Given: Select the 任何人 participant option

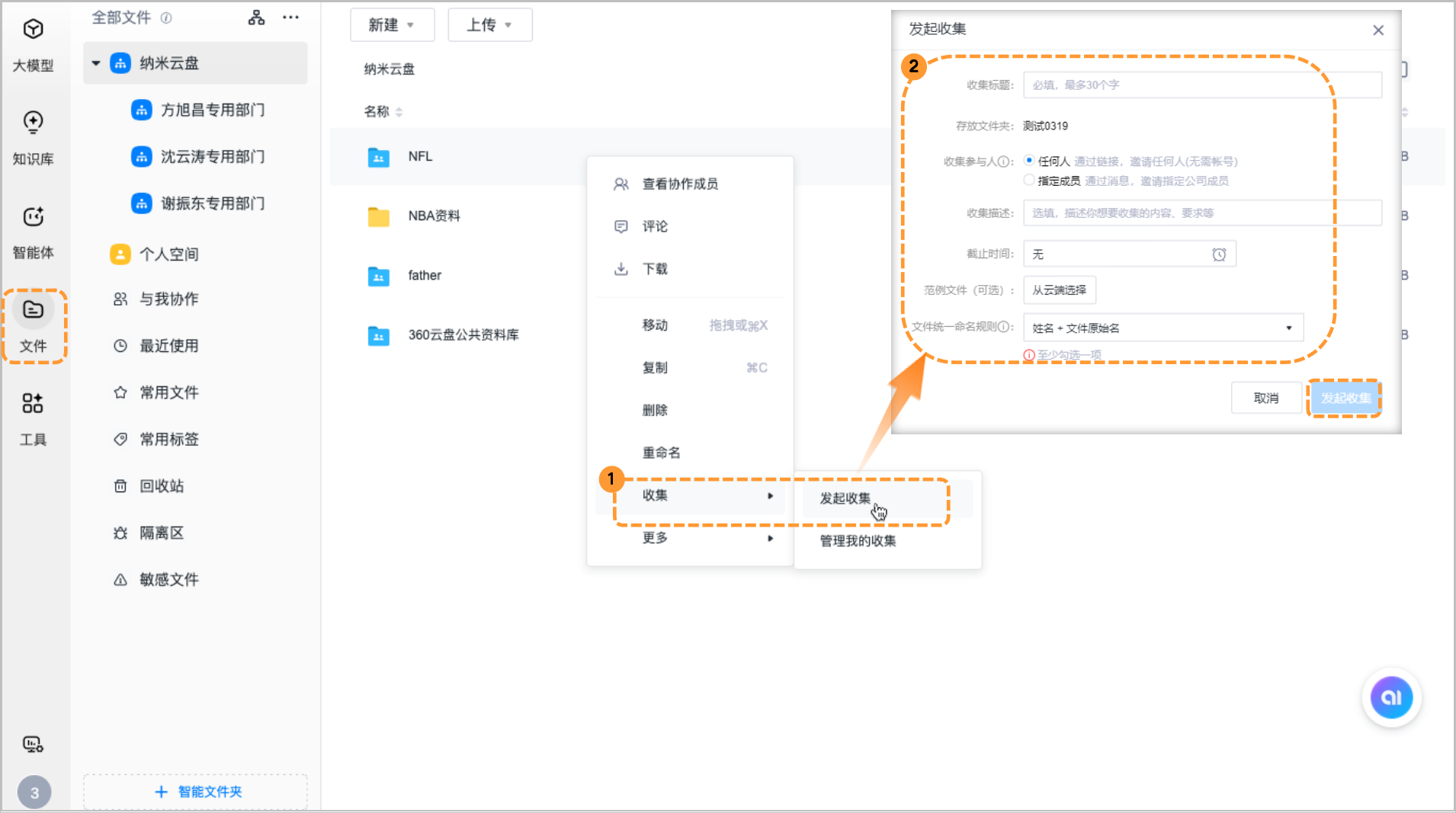Looking at the screenshot, I should click(x=1029, y=161).
